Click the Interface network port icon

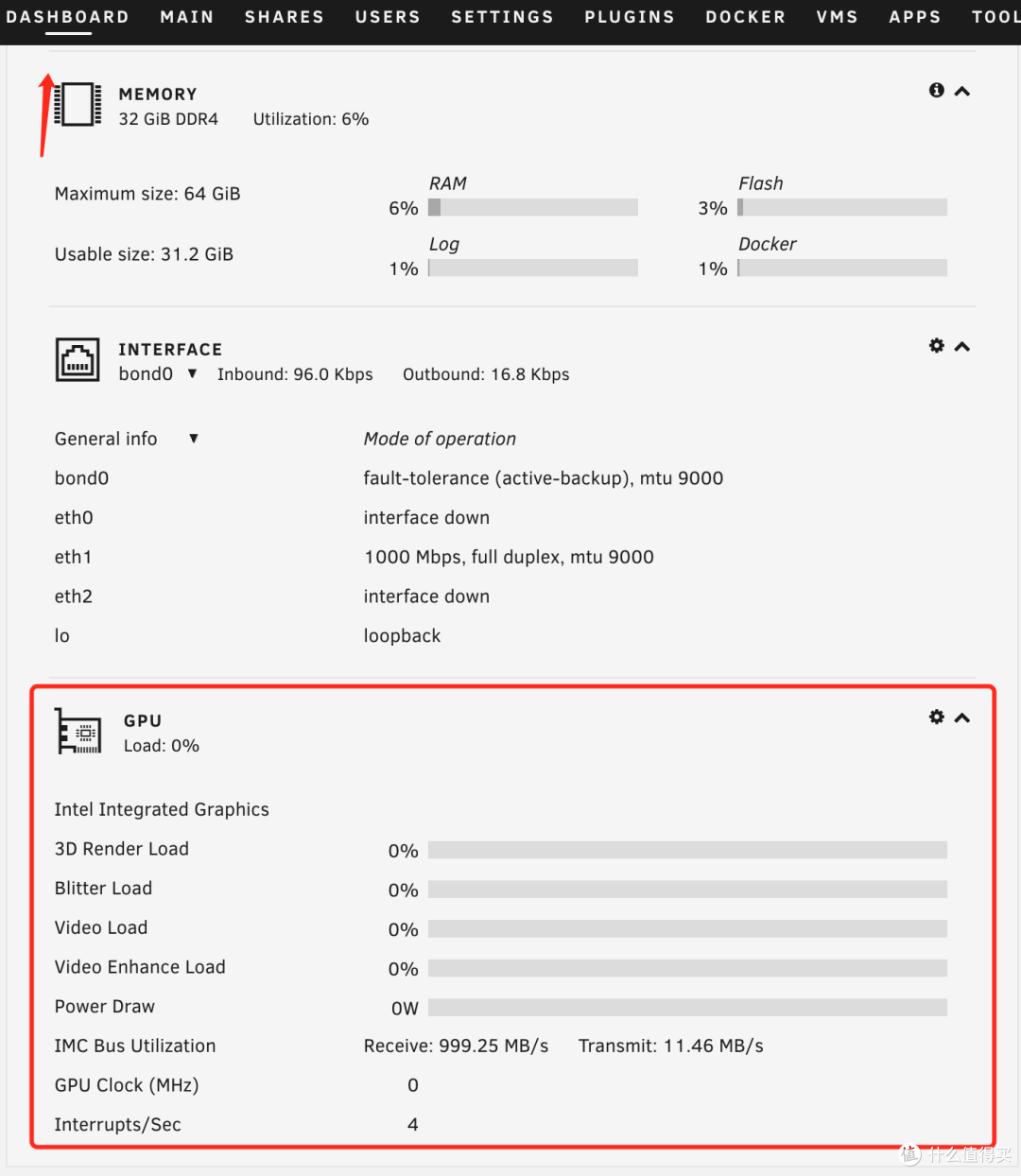78,359
